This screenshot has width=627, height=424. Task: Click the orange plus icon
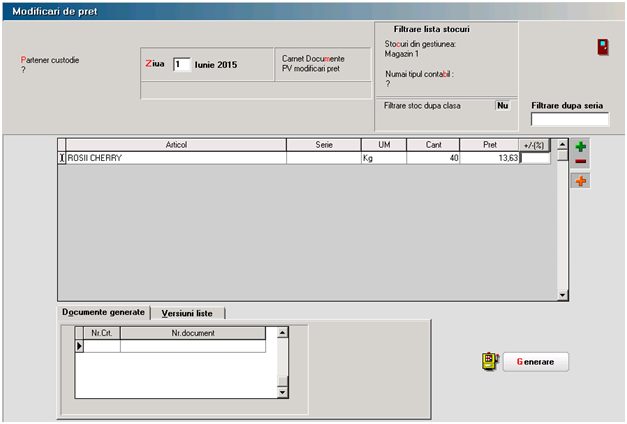click(581, 181)
